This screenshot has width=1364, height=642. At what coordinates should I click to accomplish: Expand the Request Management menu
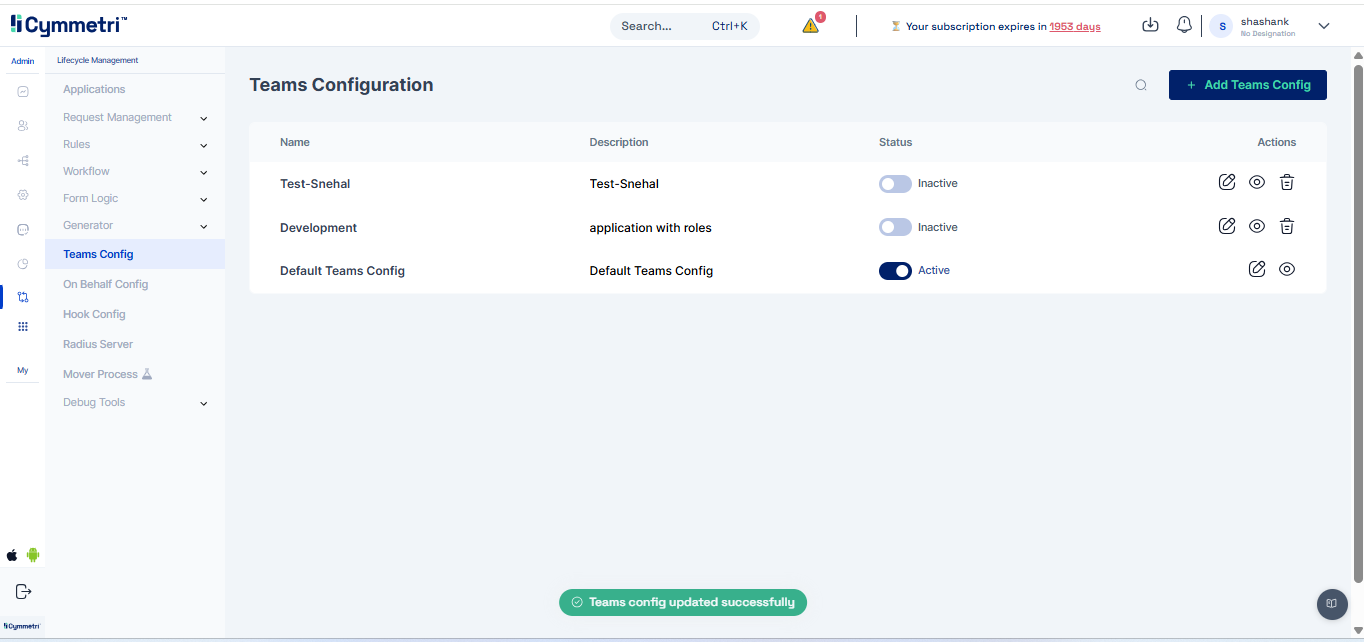[x=135, y=117]
